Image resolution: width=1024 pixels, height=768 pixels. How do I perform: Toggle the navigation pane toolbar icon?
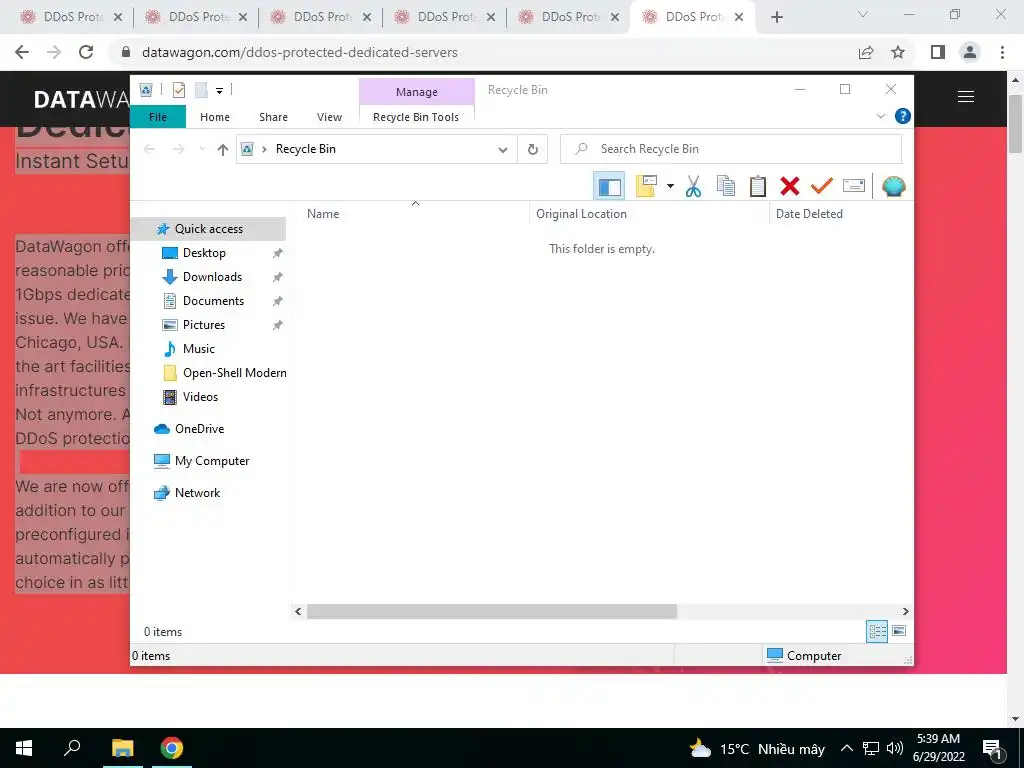point(609,186)
